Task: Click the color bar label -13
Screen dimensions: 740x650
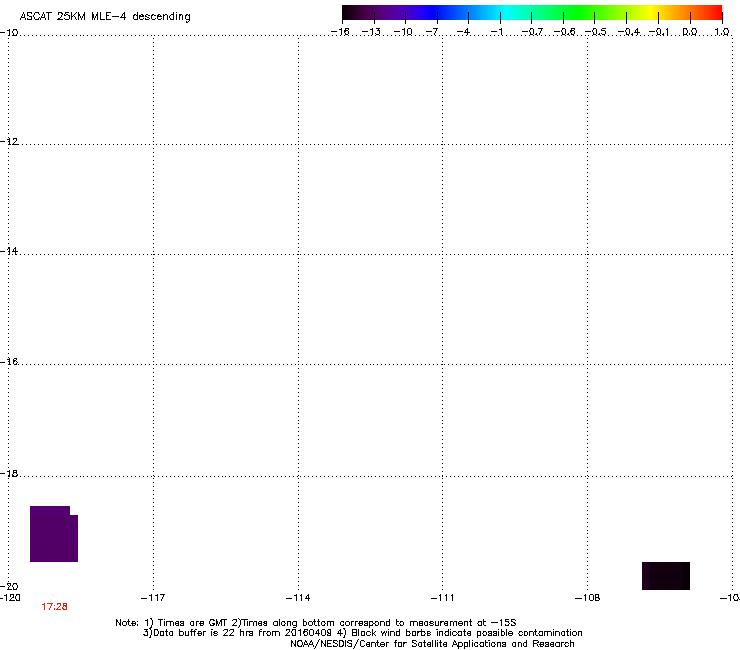Action: click(x=371, y=32)
